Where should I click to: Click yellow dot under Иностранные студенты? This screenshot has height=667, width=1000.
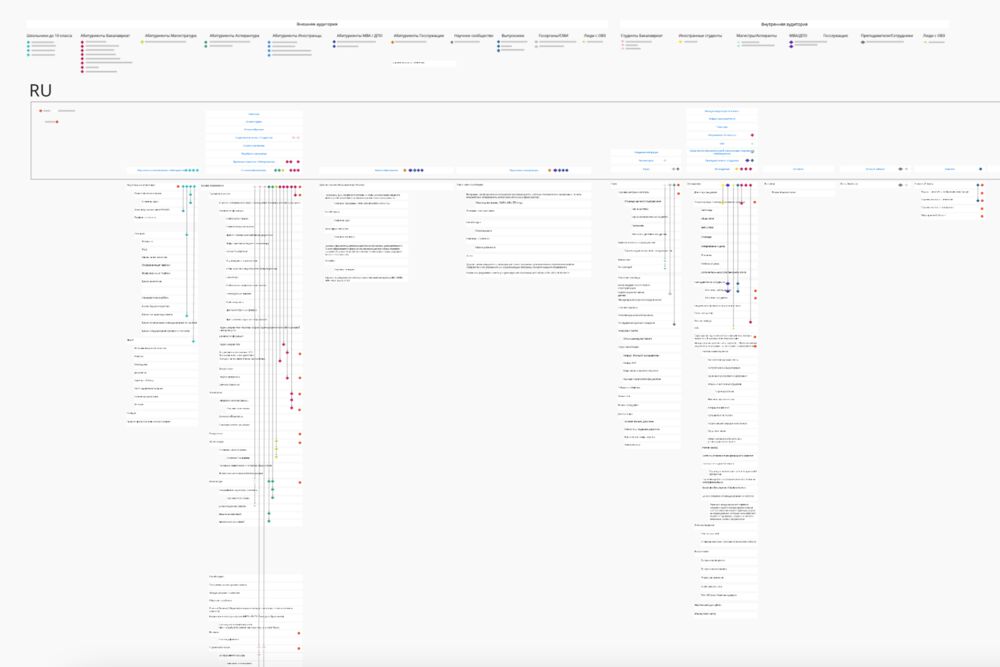(680, 42)
